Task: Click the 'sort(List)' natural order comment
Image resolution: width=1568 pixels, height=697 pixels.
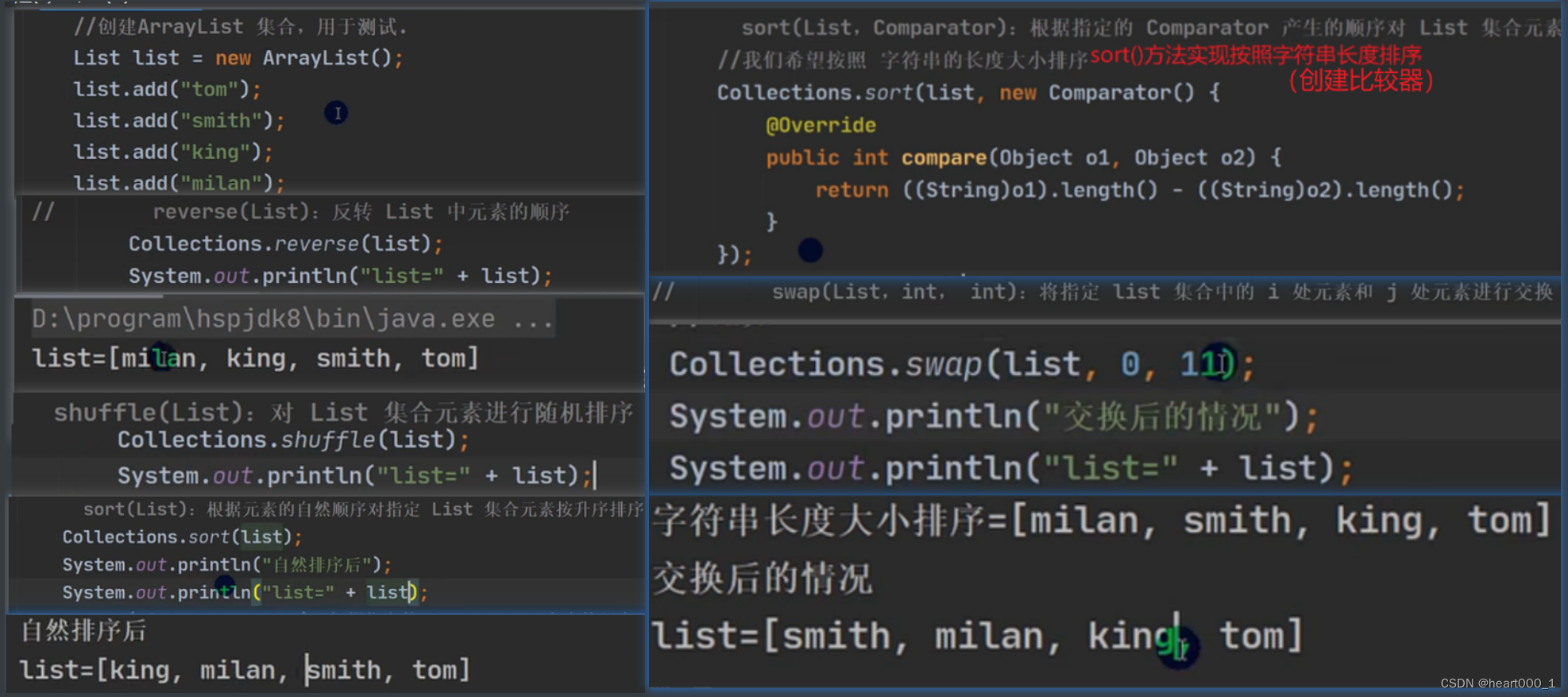Action: [x=363, y=509]
